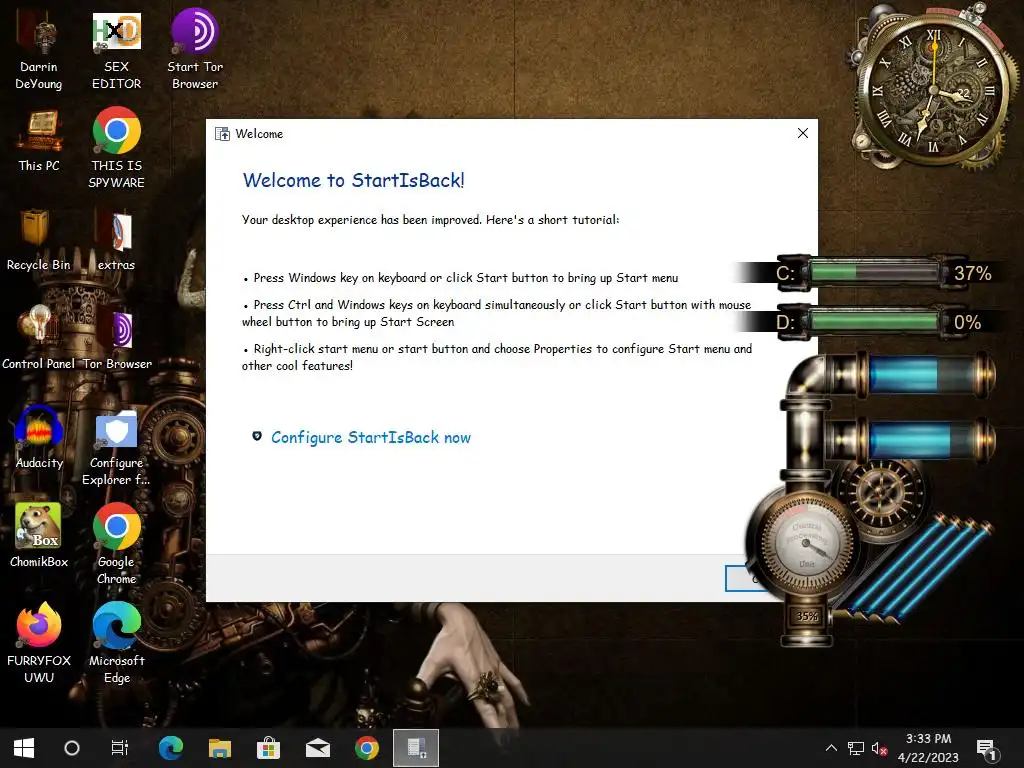Open Microsoft Store from the taskbar

tap(268, 748)
